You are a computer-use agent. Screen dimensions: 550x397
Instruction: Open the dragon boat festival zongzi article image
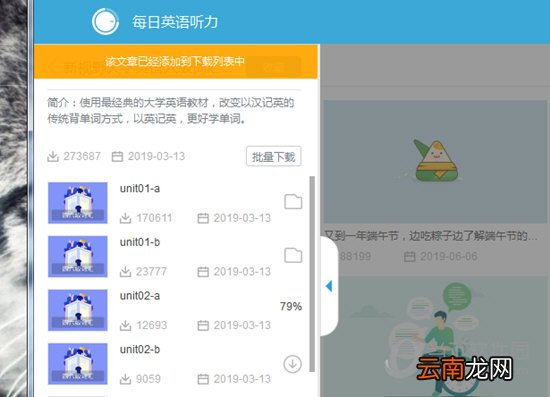coord(435,162)
